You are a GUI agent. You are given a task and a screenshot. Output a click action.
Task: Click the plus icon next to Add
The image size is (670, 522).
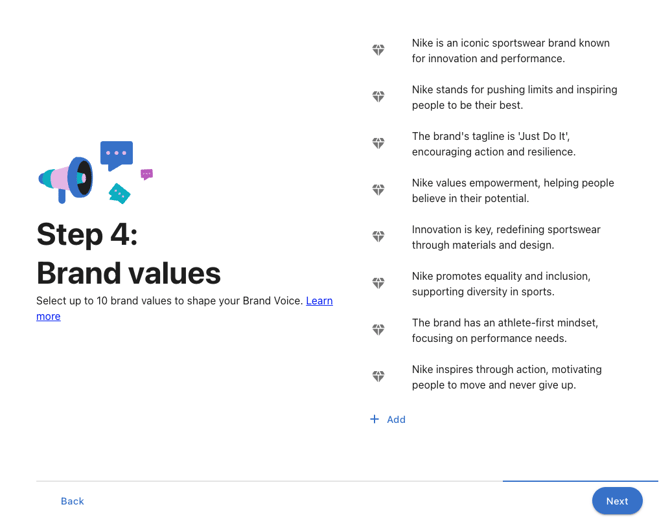[x=374, y=419]
